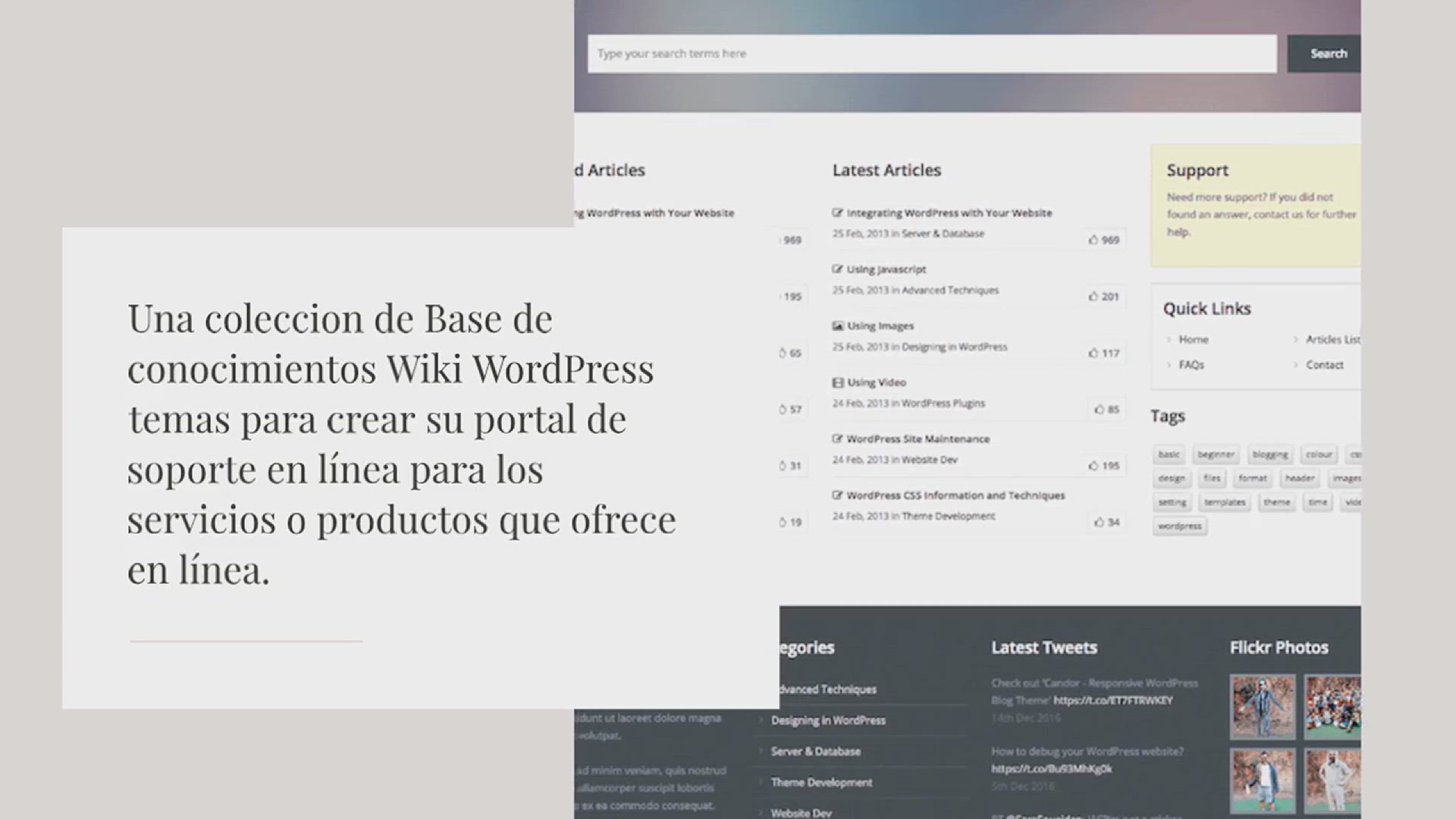Viewport: 1456px width, 819px height.
Task: Click the film icon beside Using Video
Action: [x=837, y=383]
